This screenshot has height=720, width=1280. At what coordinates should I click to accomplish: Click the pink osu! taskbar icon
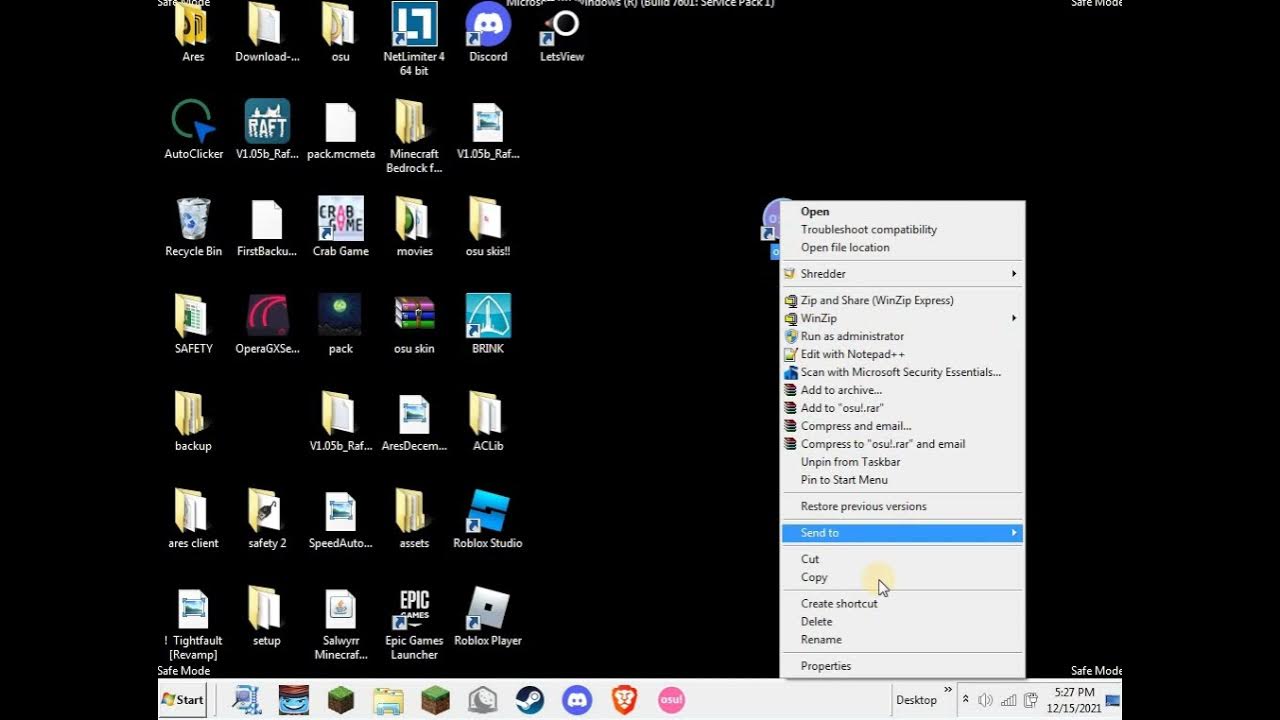tap(671, 699)
